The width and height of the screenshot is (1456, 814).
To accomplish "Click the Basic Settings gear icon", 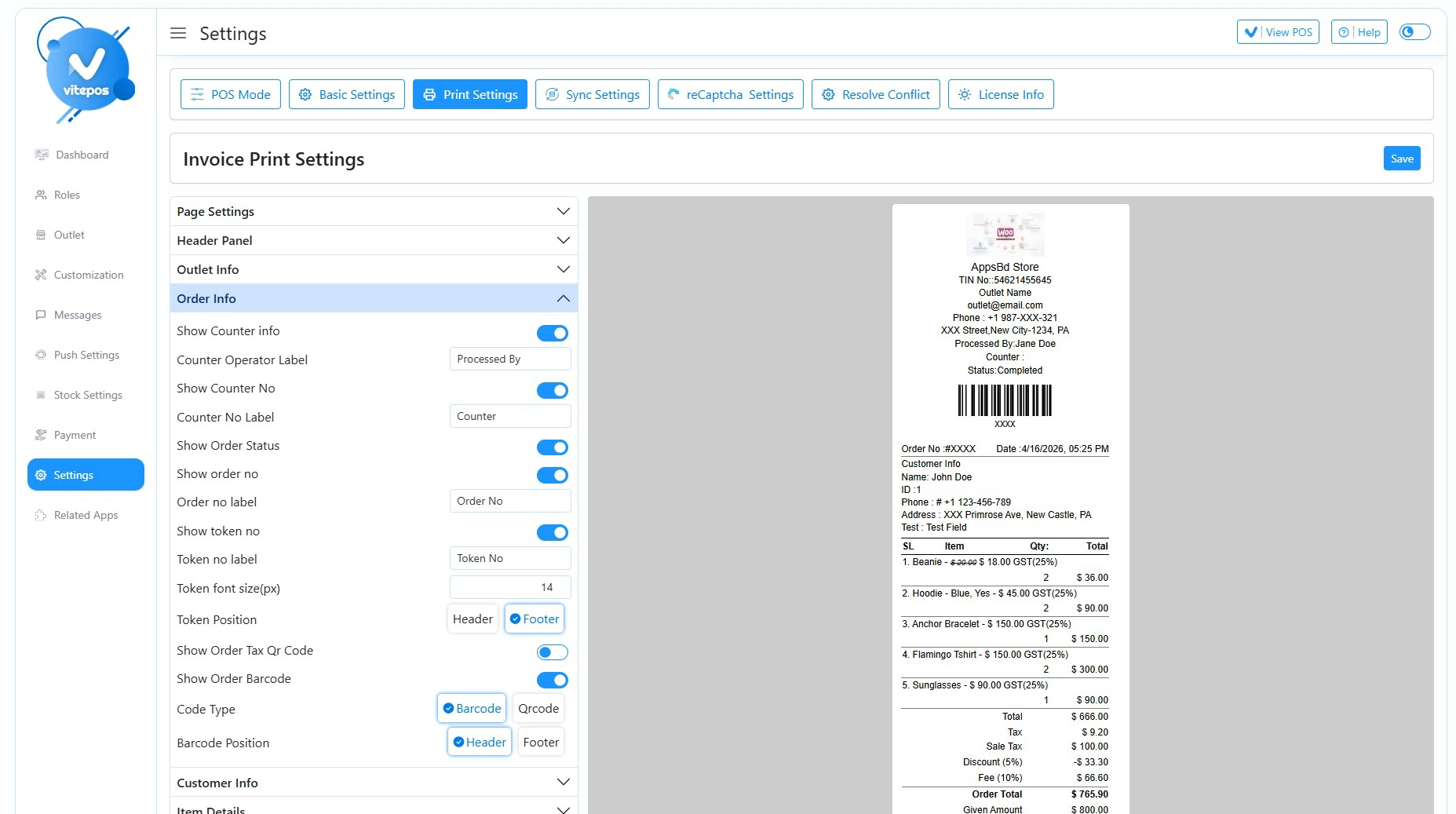I will point(305,94).
